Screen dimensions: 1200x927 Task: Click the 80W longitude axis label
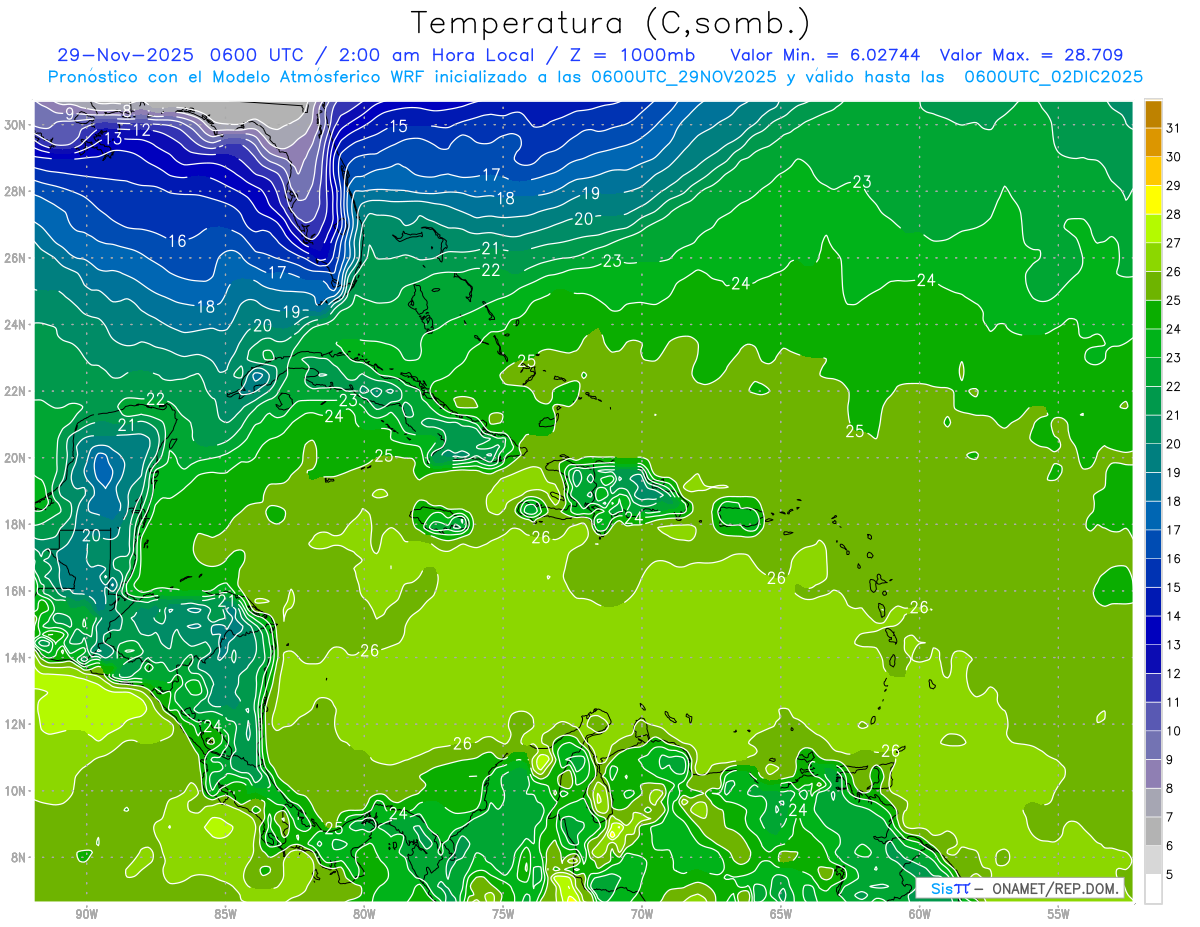pos(364,914)
